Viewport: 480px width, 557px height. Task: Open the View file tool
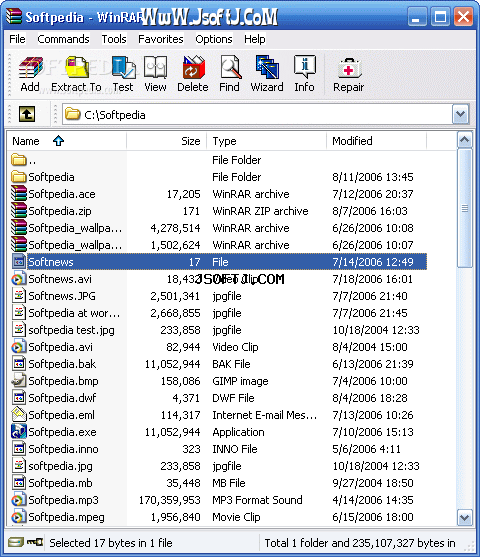click(155, 74)
